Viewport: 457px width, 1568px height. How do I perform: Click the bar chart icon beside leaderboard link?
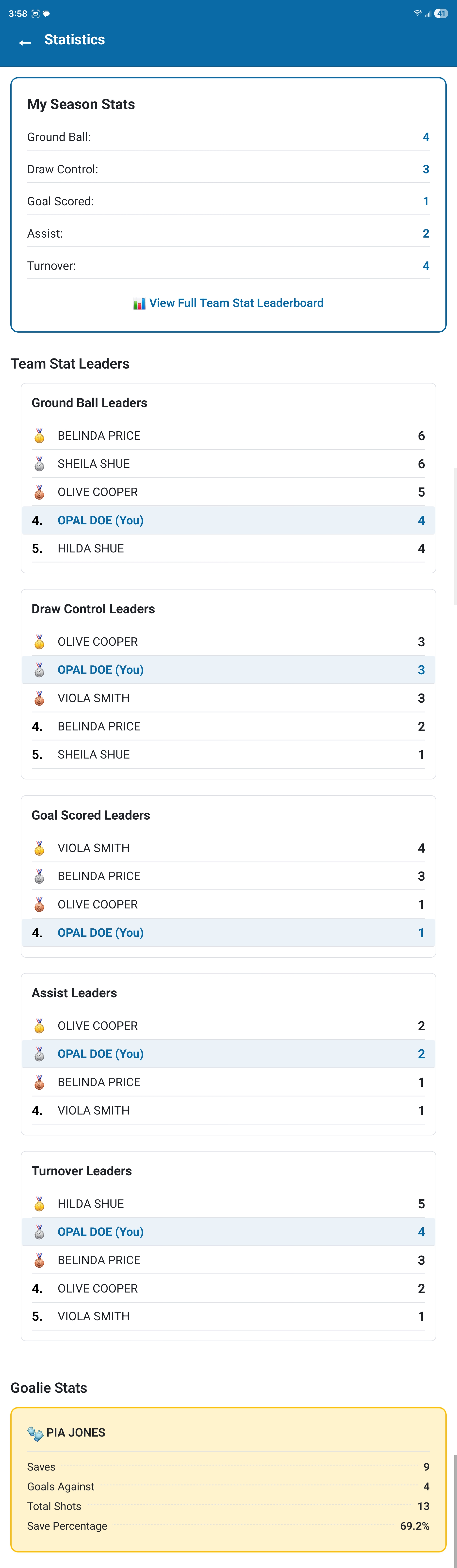click(138, 303)
